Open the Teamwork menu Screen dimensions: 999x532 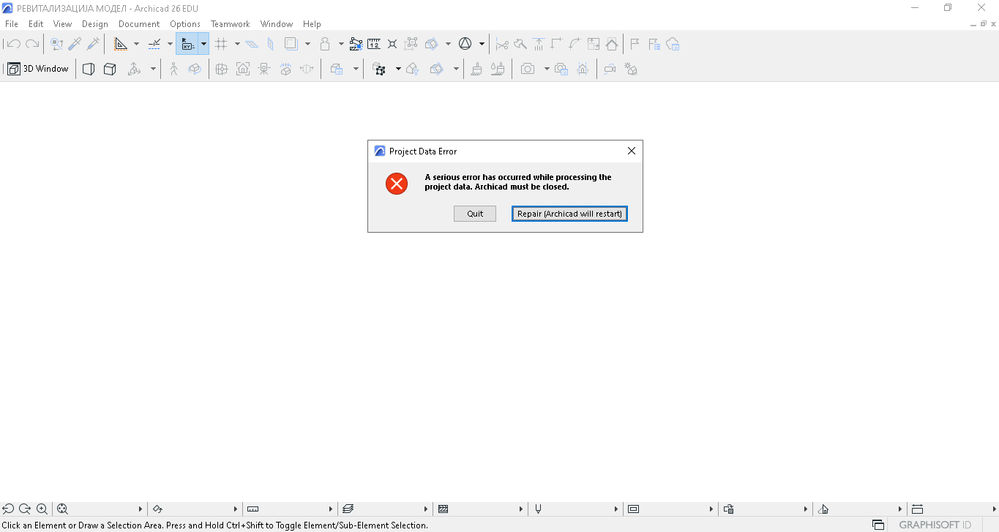(230, 24)
